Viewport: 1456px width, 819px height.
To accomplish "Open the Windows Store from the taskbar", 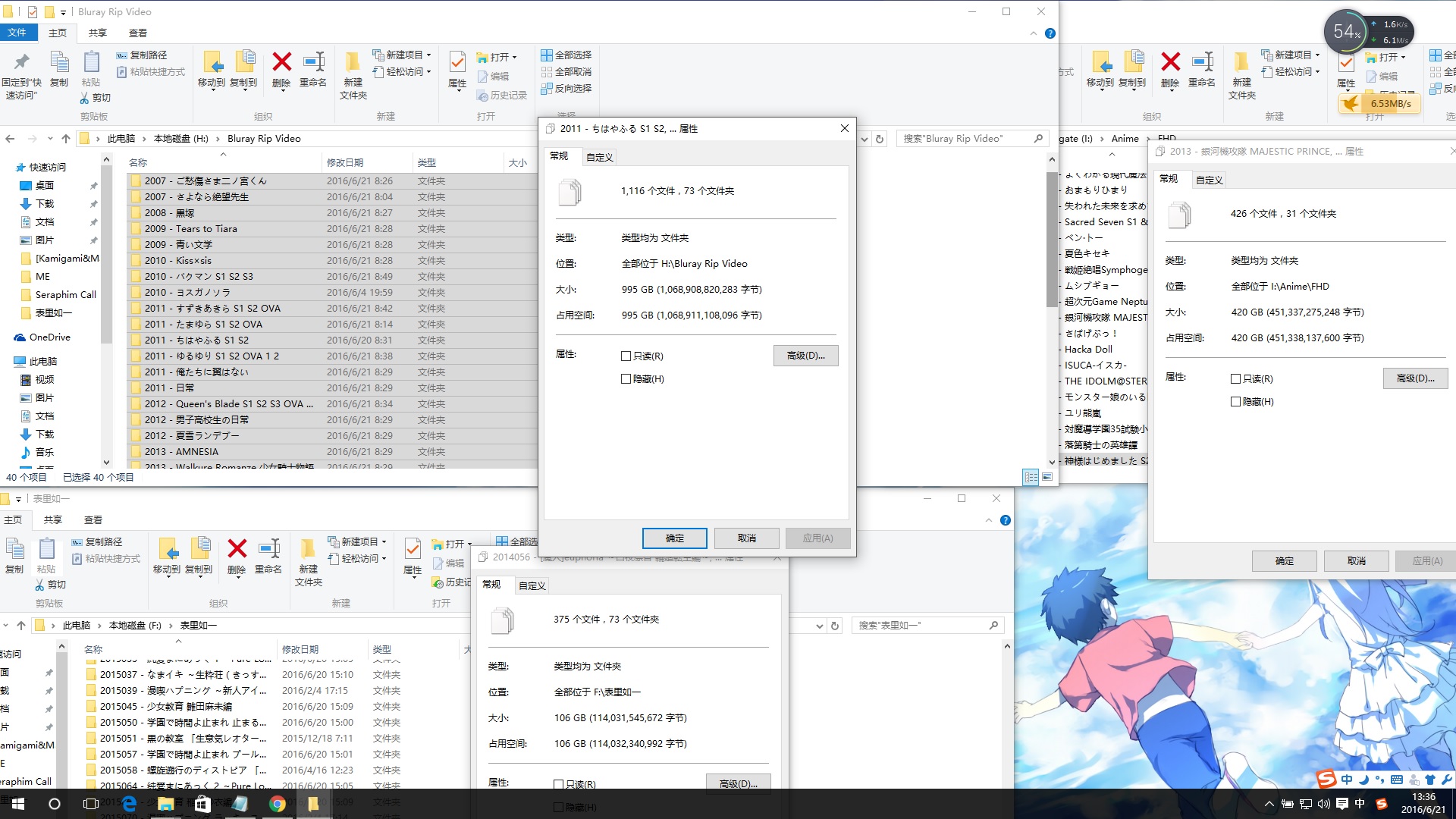I will click(x=202, y=804).
